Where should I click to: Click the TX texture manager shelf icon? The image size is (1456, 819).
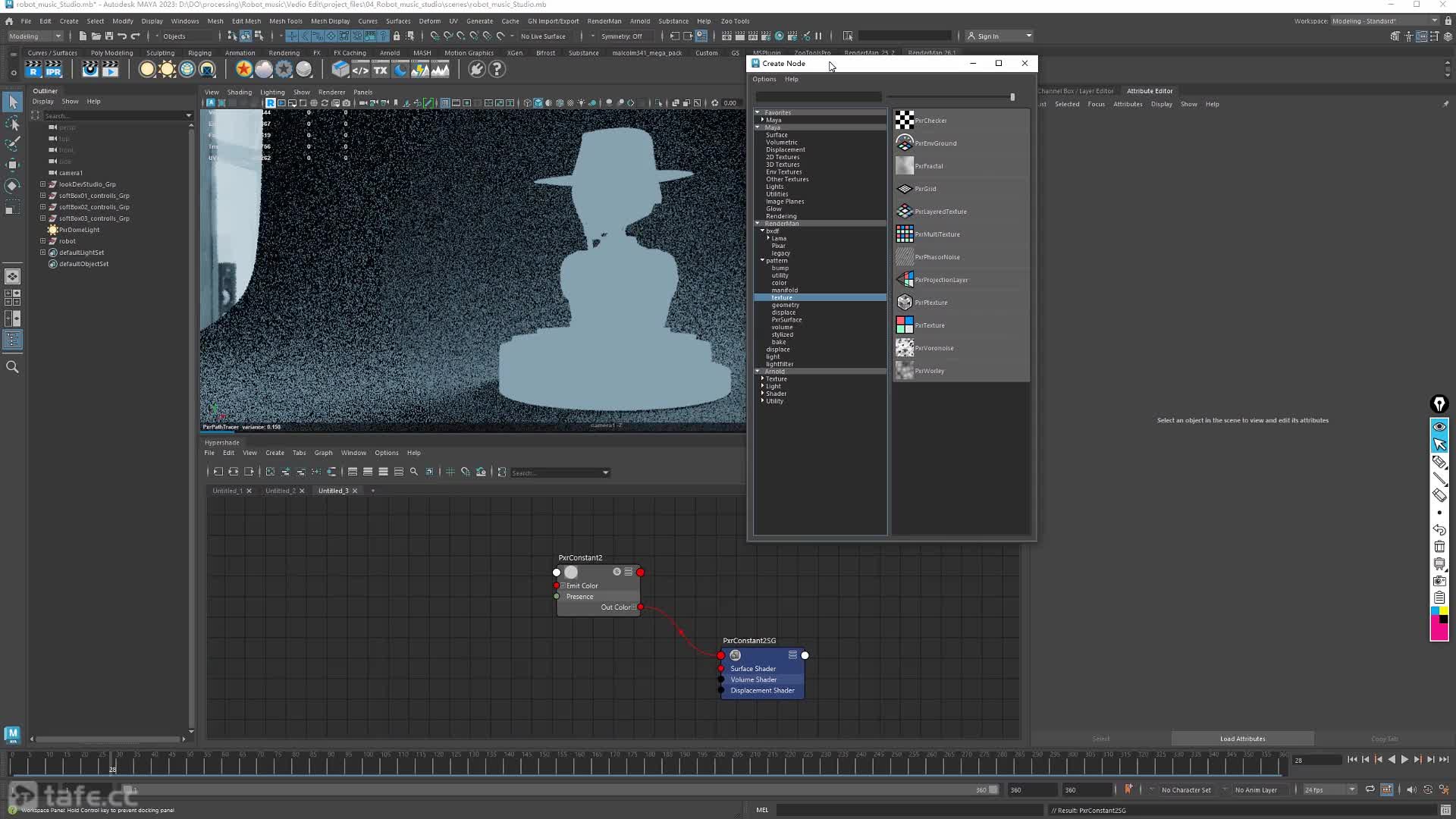click(x=381, y=70)
